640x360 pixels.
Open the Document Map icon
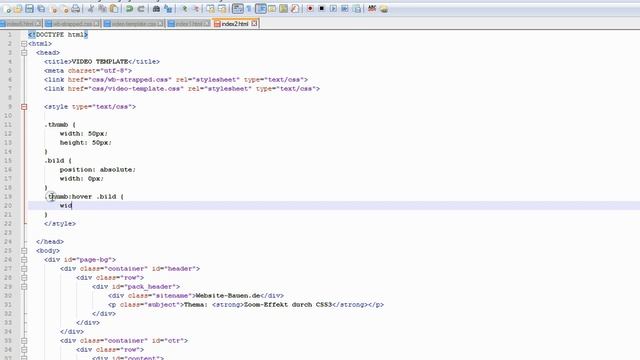[x=283, y=9]
